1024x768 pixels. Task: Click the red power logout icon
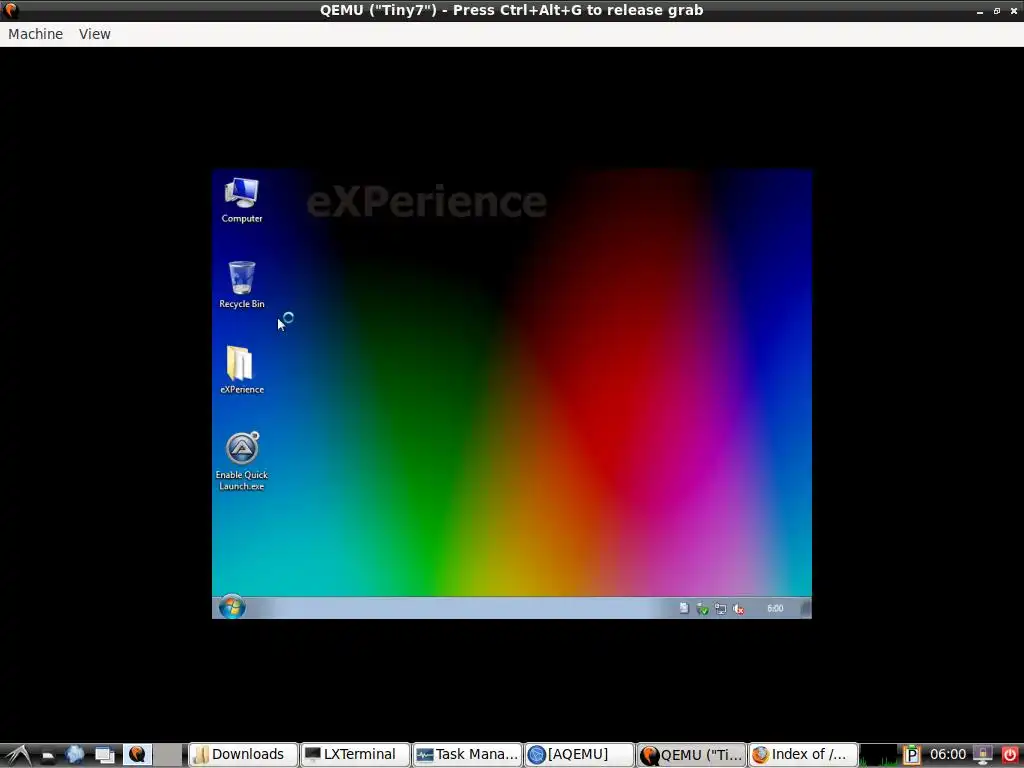[x=1010, y=755]
